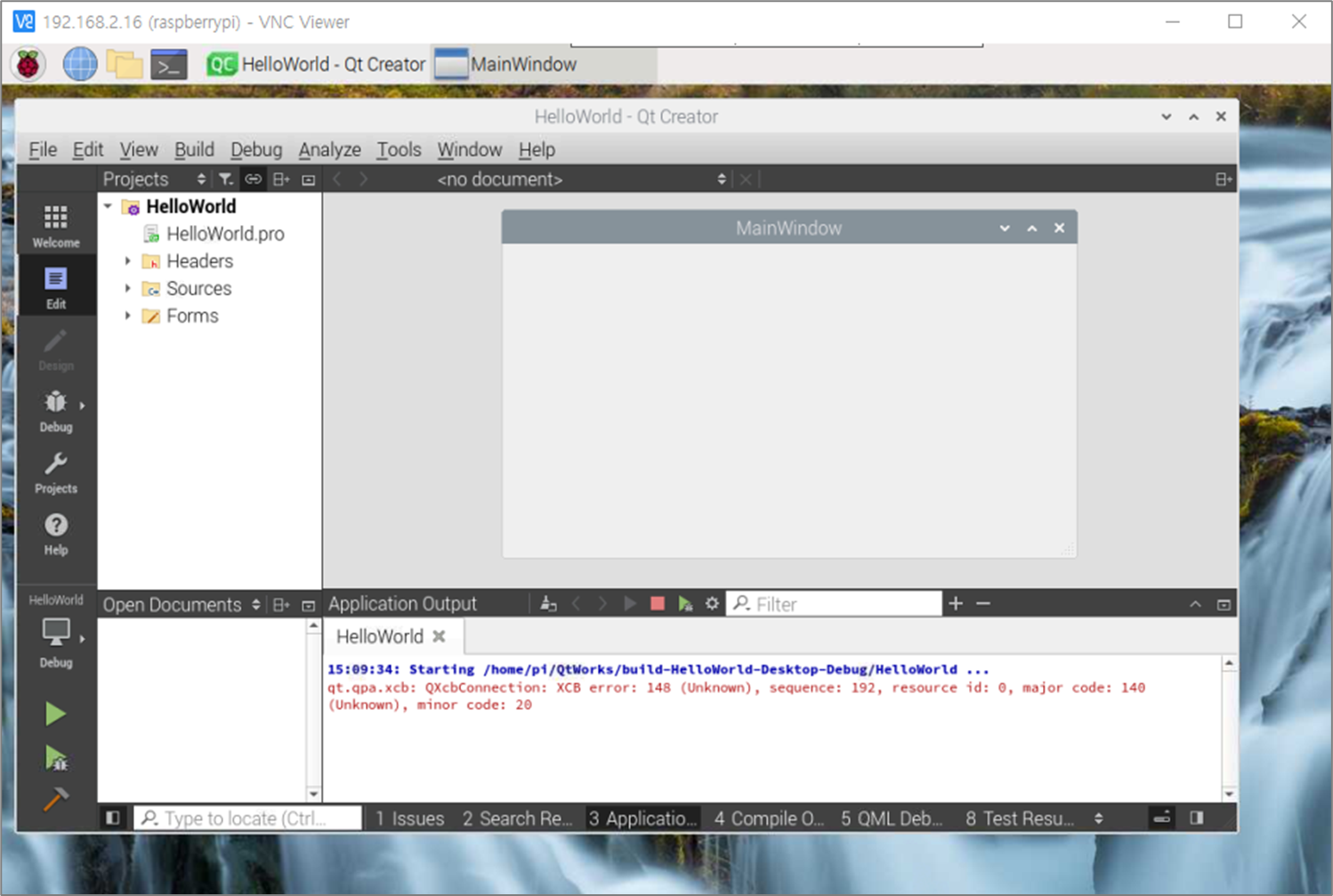Open the Projects mode with wrench icon
The width and height of the screenshot is (1333, 896).
coord(55,472)
